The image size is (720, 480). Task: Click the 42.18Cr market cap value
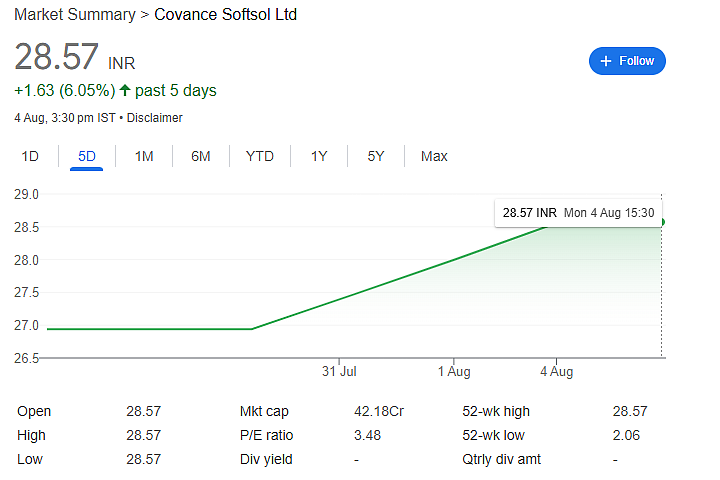pyautogui.click(x=379, y=411)
